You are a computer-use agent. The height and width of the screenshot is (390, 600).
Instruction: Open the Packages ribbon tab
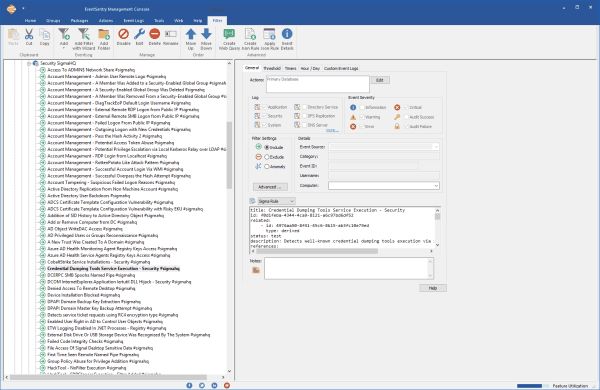click(x=79, y=21)
